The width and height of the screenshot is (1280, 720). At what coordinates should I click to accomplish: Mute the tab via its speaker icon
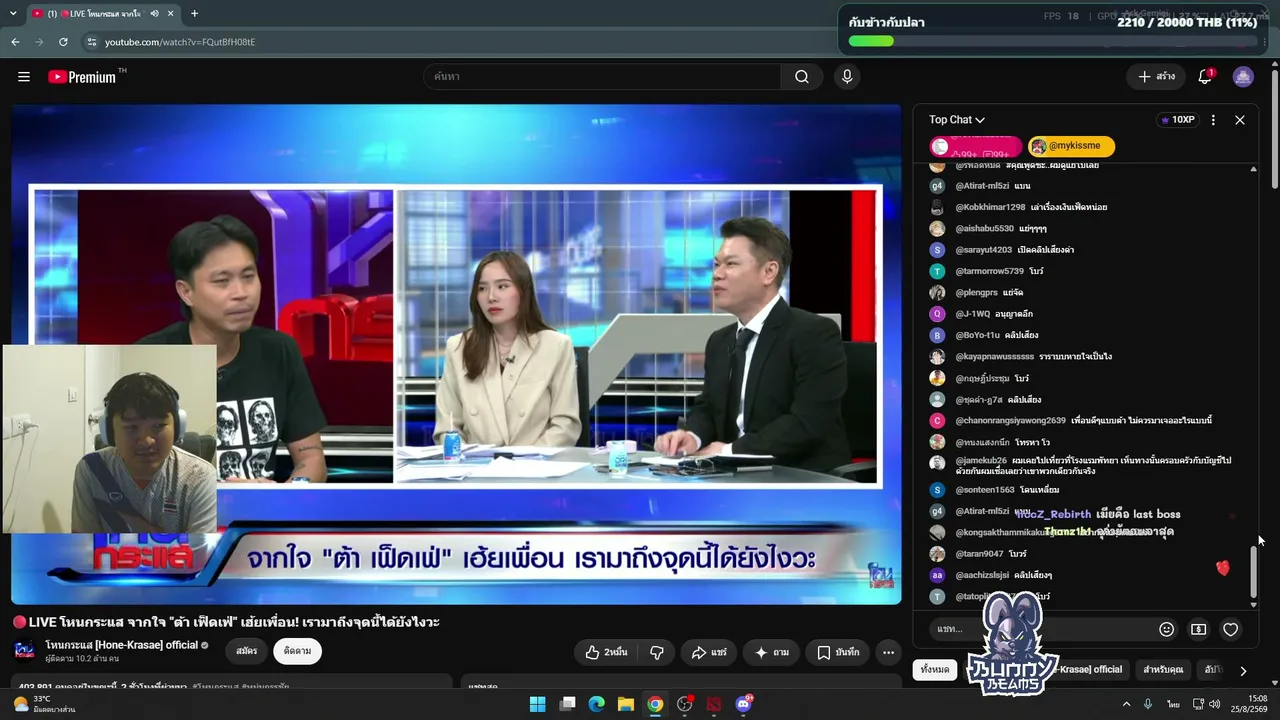coord(155,13)
